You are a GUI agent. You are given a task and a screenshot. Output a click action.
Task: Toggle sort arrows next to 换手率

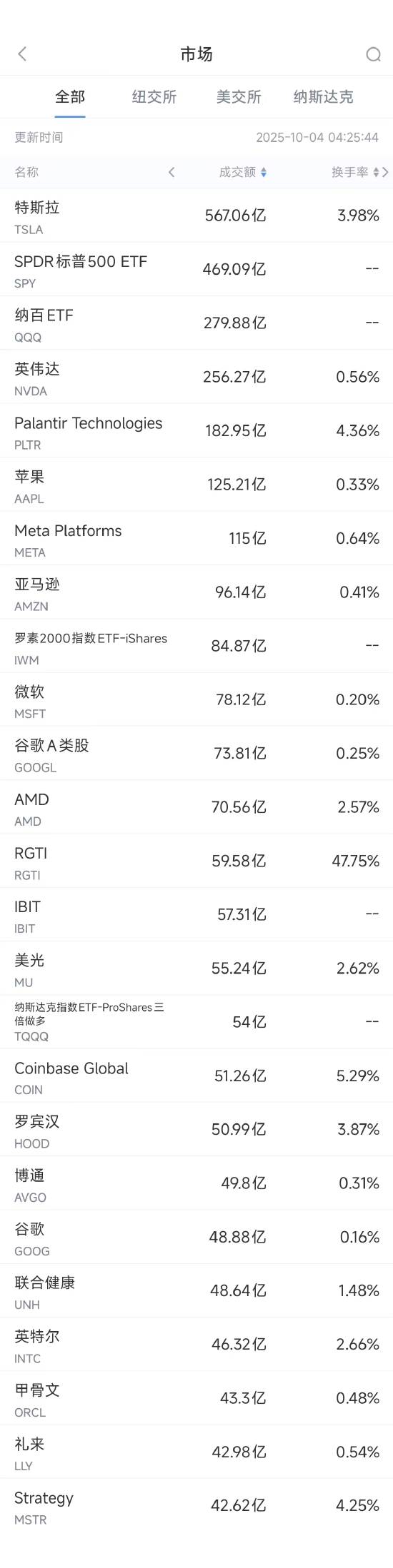point(376,172)
